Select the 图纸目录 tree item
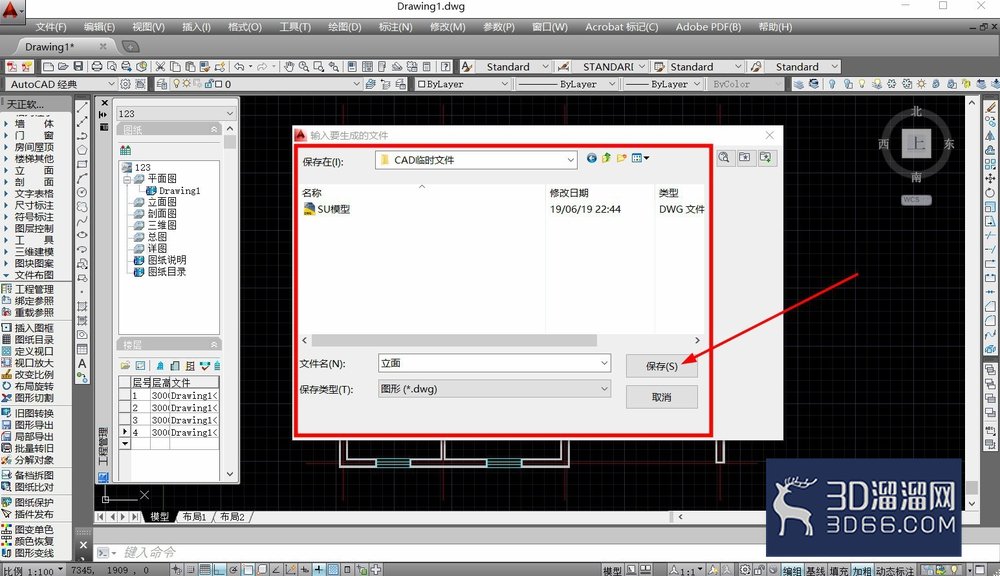This screenshot has width=1000, height=576. coord(167,272)
